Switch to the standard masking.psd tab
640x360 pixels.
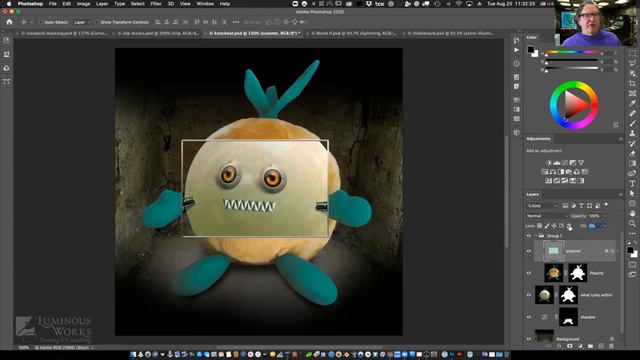64,33
